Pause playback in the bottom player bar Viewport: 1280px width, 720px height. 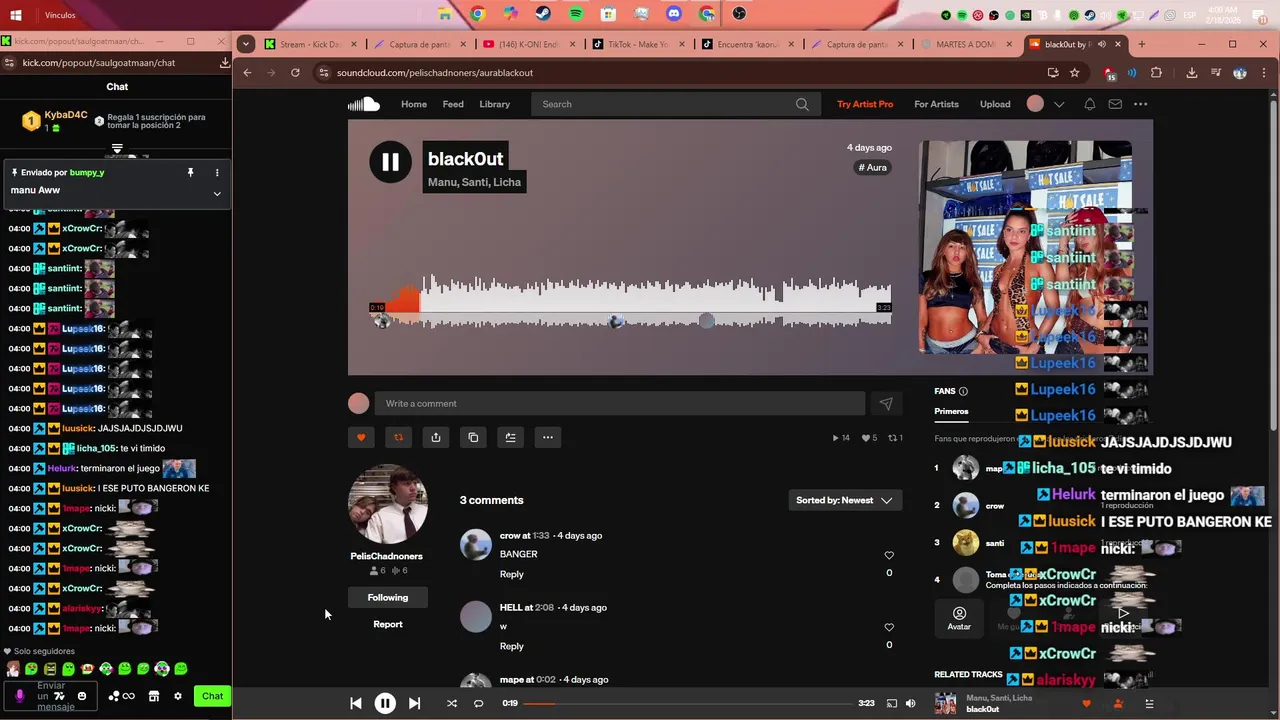385,703
